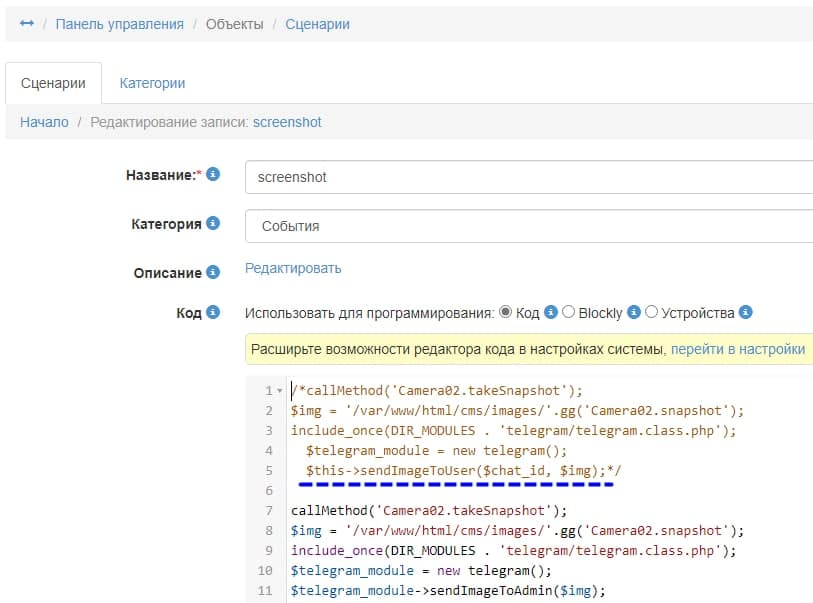
Task: Collapse code fold arrow on line 1
Action: [279, 391]
